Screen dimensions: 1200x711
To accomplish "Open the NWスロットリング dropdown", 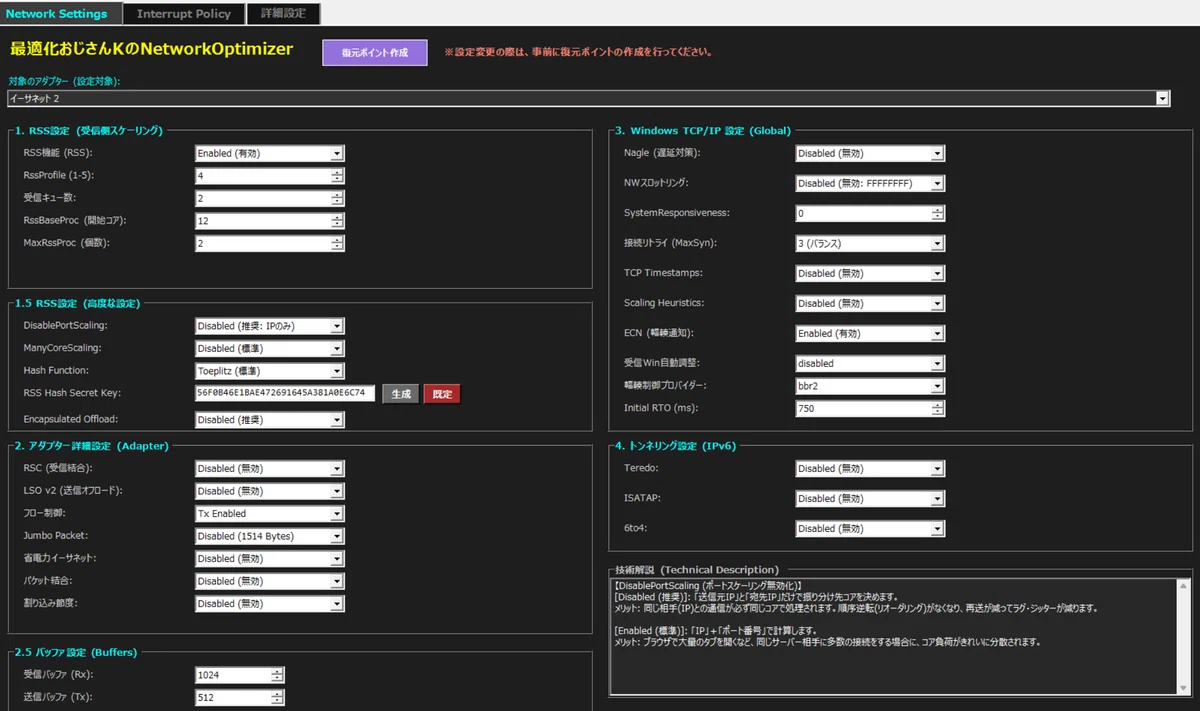I will click(x=870, y=183).
